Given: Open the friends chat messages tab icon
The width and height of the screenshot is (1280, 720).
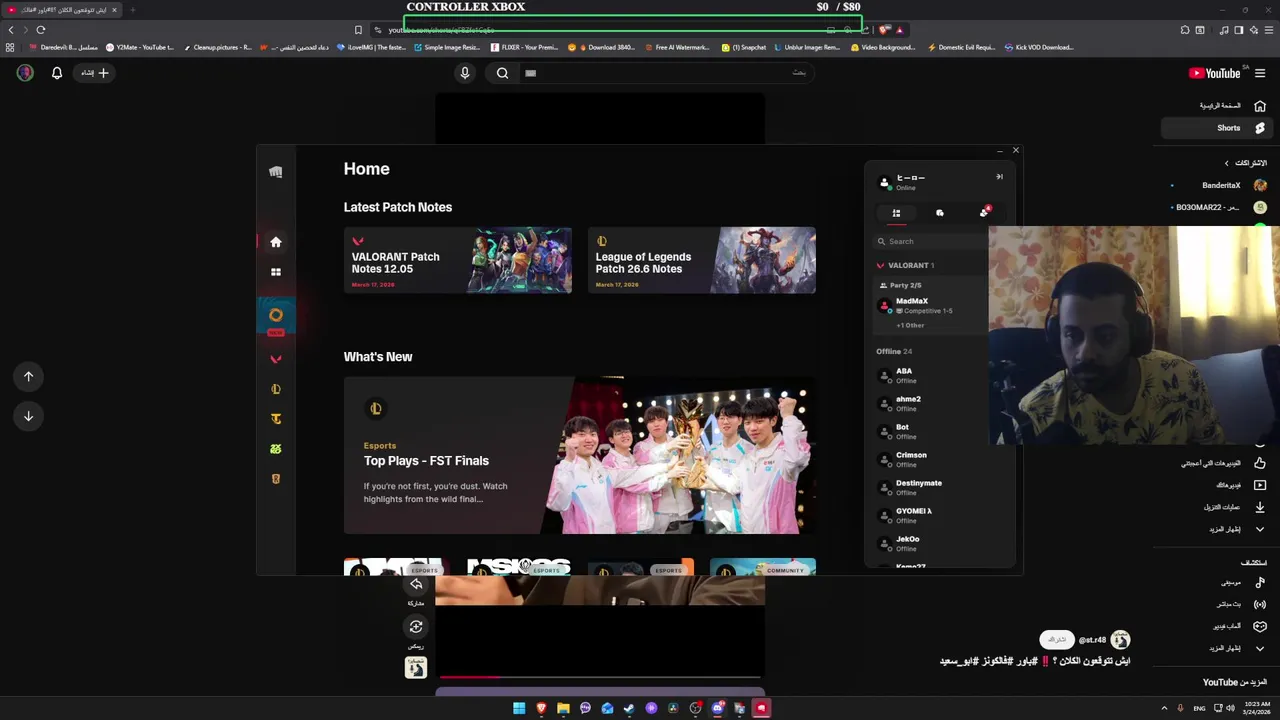Looking at the screenshot, I should [x=940, y=213].
